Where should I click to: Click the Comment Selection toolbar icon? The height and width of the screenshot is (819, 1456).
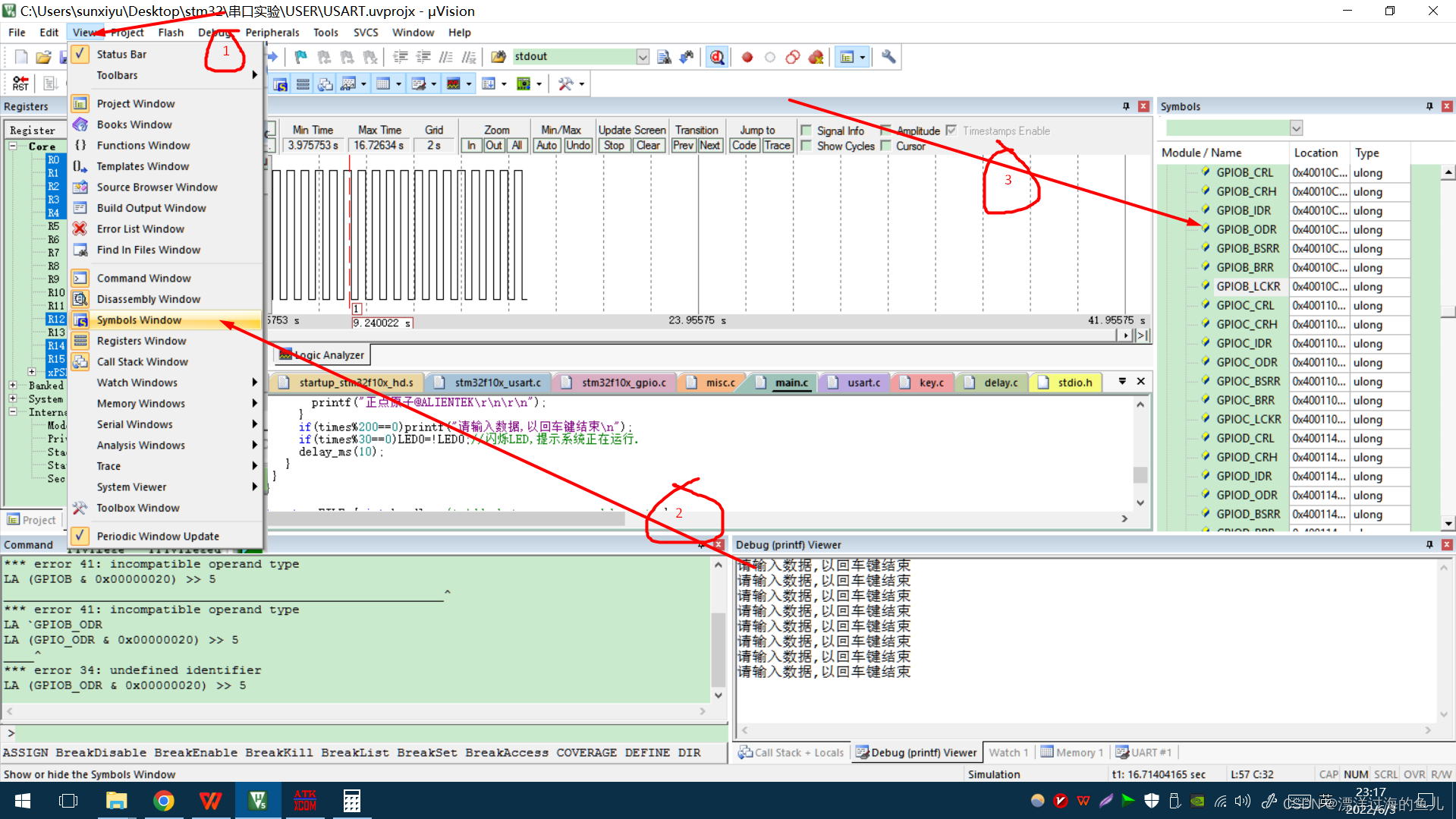click(445, 57)
